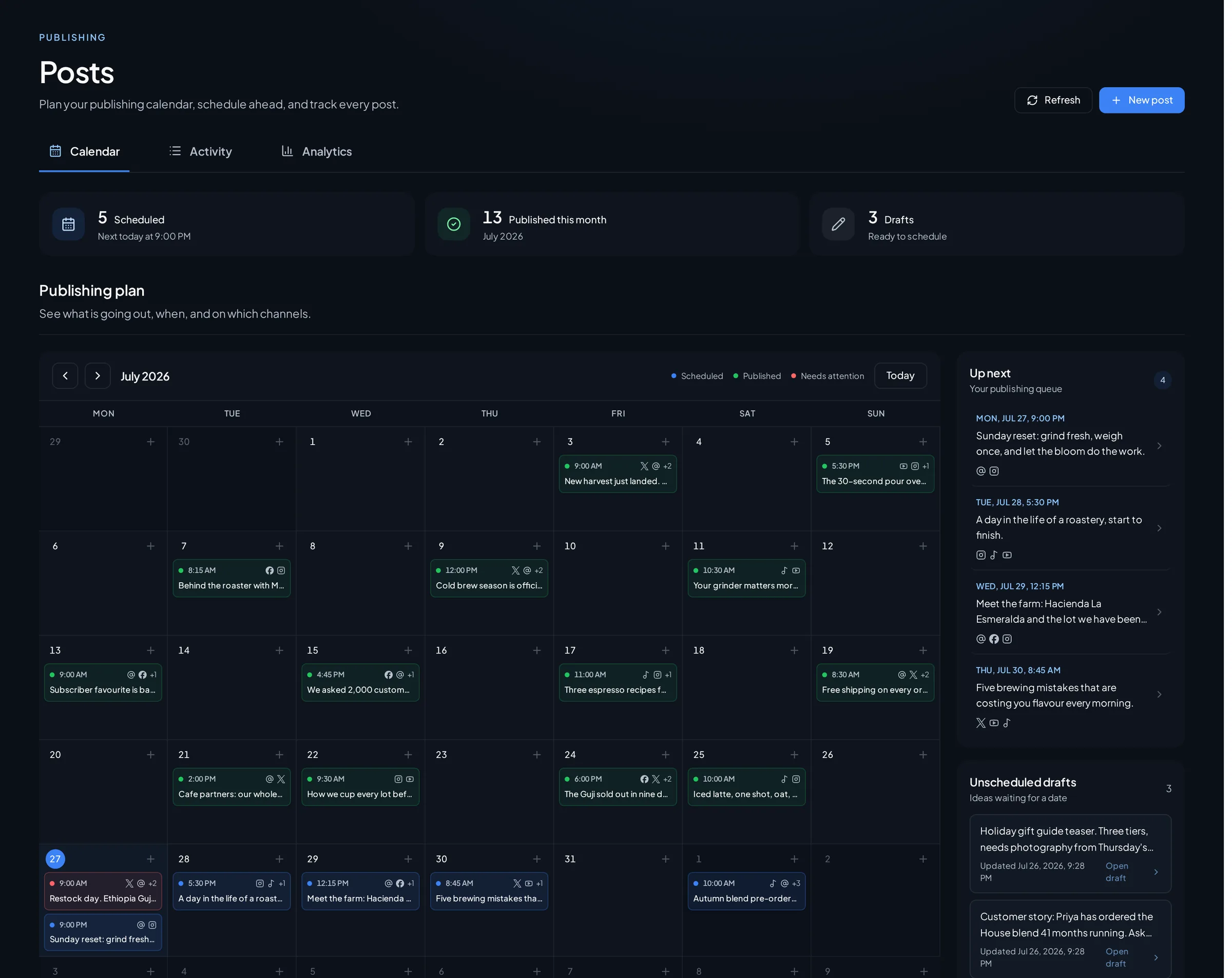Add a post on July 28

click(279, 859)
